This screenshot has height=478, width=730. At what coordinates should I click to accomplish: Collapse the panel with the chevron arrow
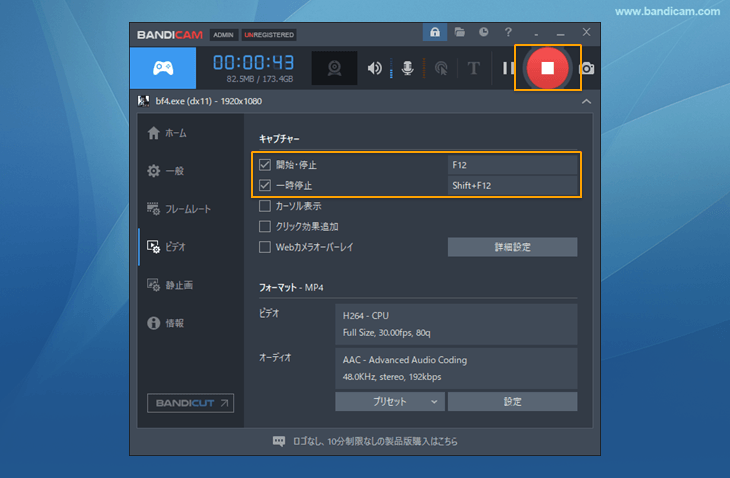coord(586,101)
